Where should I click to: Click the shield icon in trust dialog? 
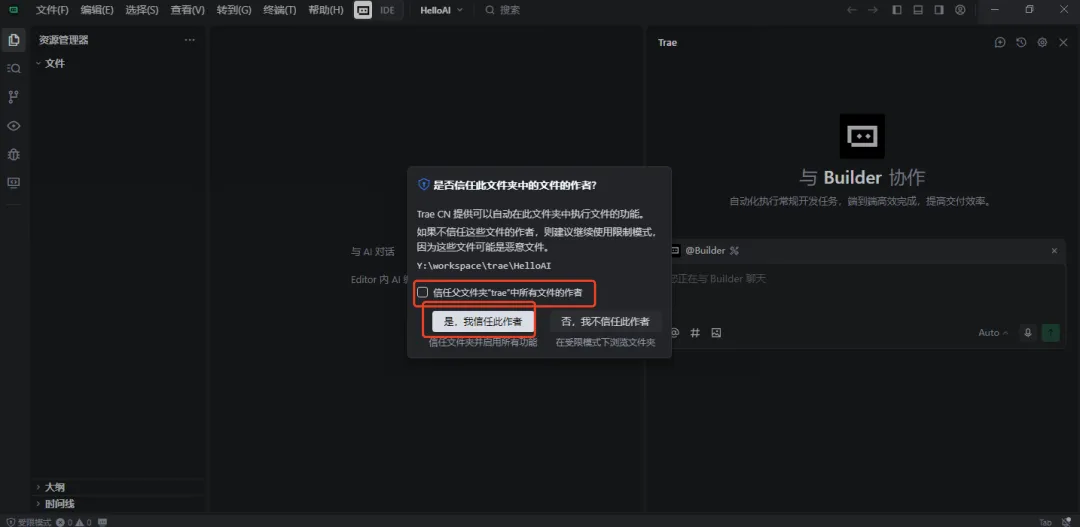point(424,185)
